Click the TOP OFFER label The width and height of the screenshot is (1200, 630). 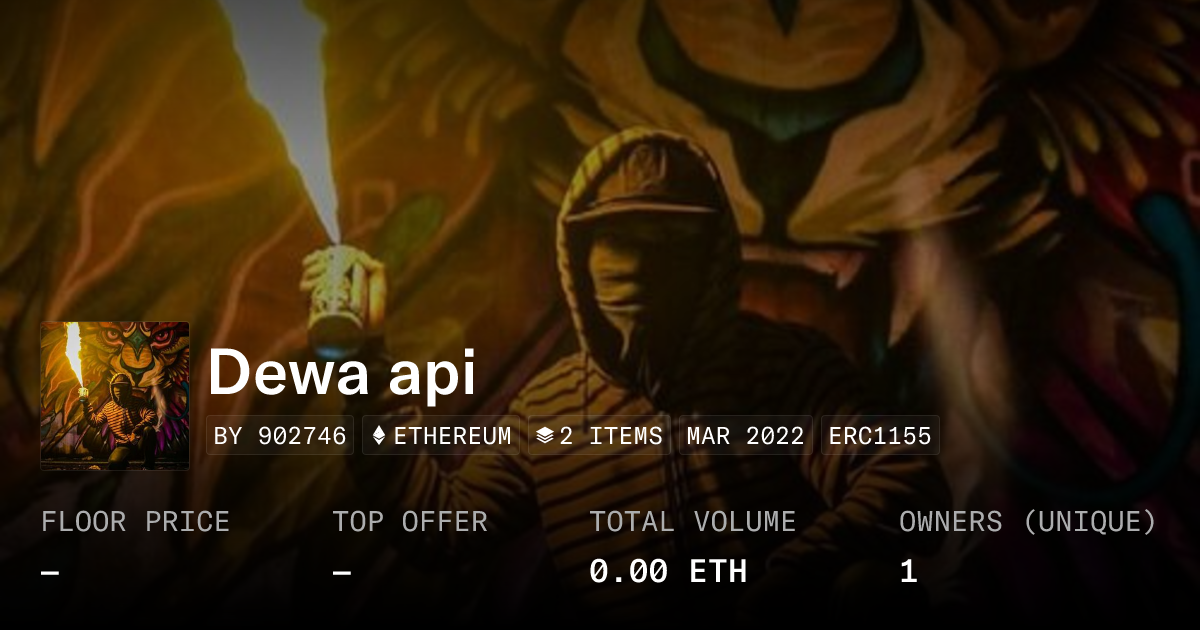(x=410, y=522)
